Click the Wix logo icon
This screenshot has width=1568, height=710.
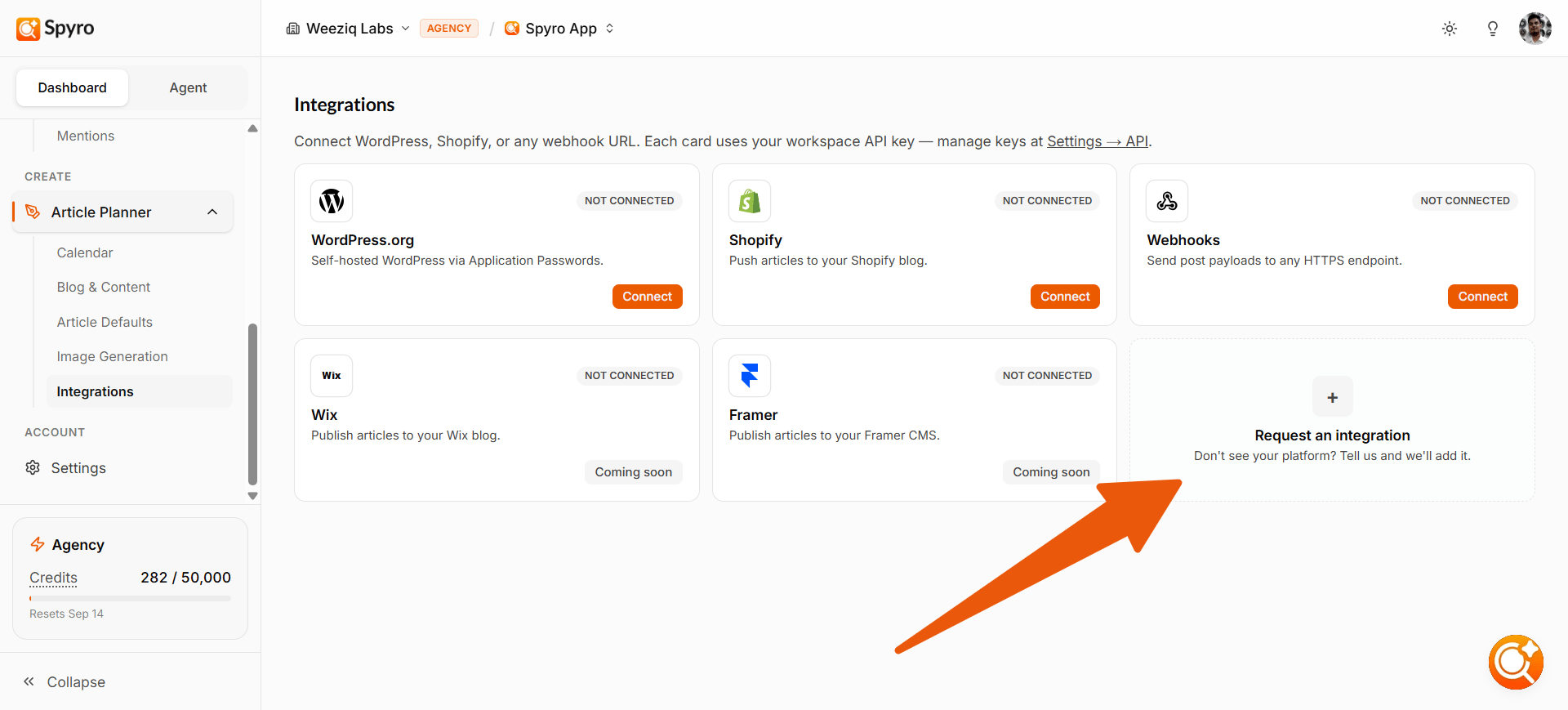[x=332, y=376]
